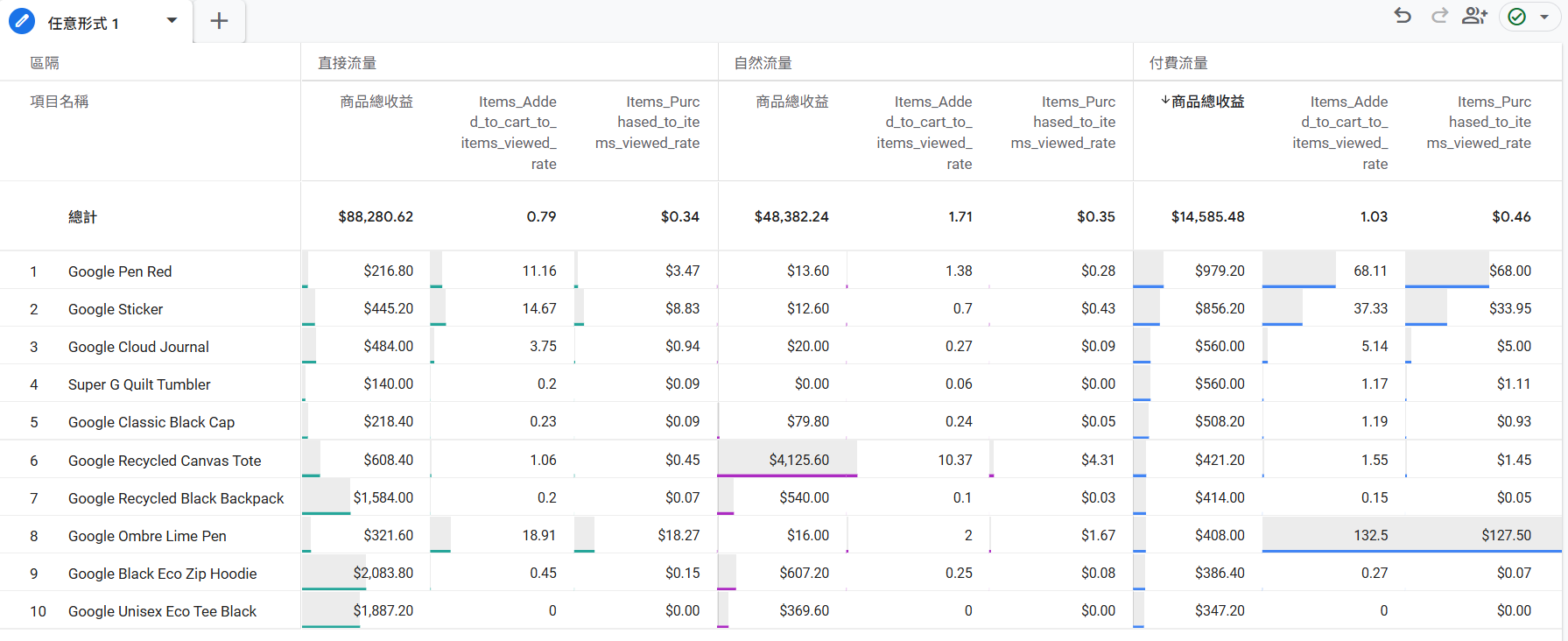Click the 付費流量 segment header
This screenshot has height=641, width=1568.
(x=1178, y=63)
